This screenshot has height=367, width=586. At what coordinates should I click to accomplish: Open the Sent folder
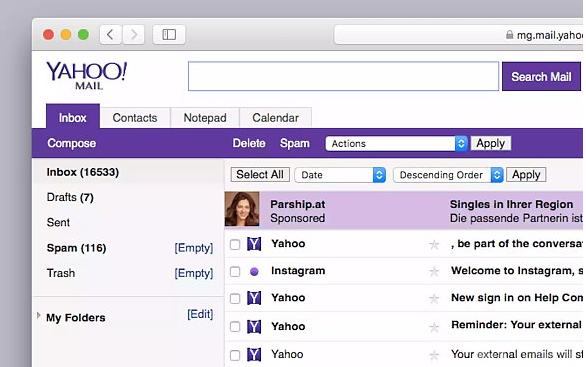click(x=58, y=222)
